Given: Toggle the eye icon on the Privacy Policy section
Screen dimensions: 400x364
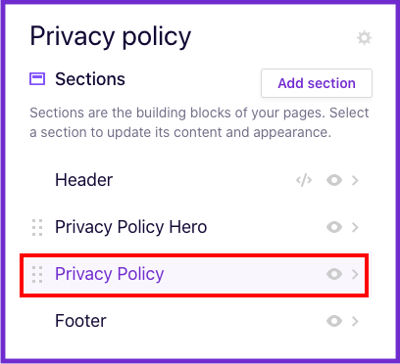Looking at the screenshot, I should point(334,274).
